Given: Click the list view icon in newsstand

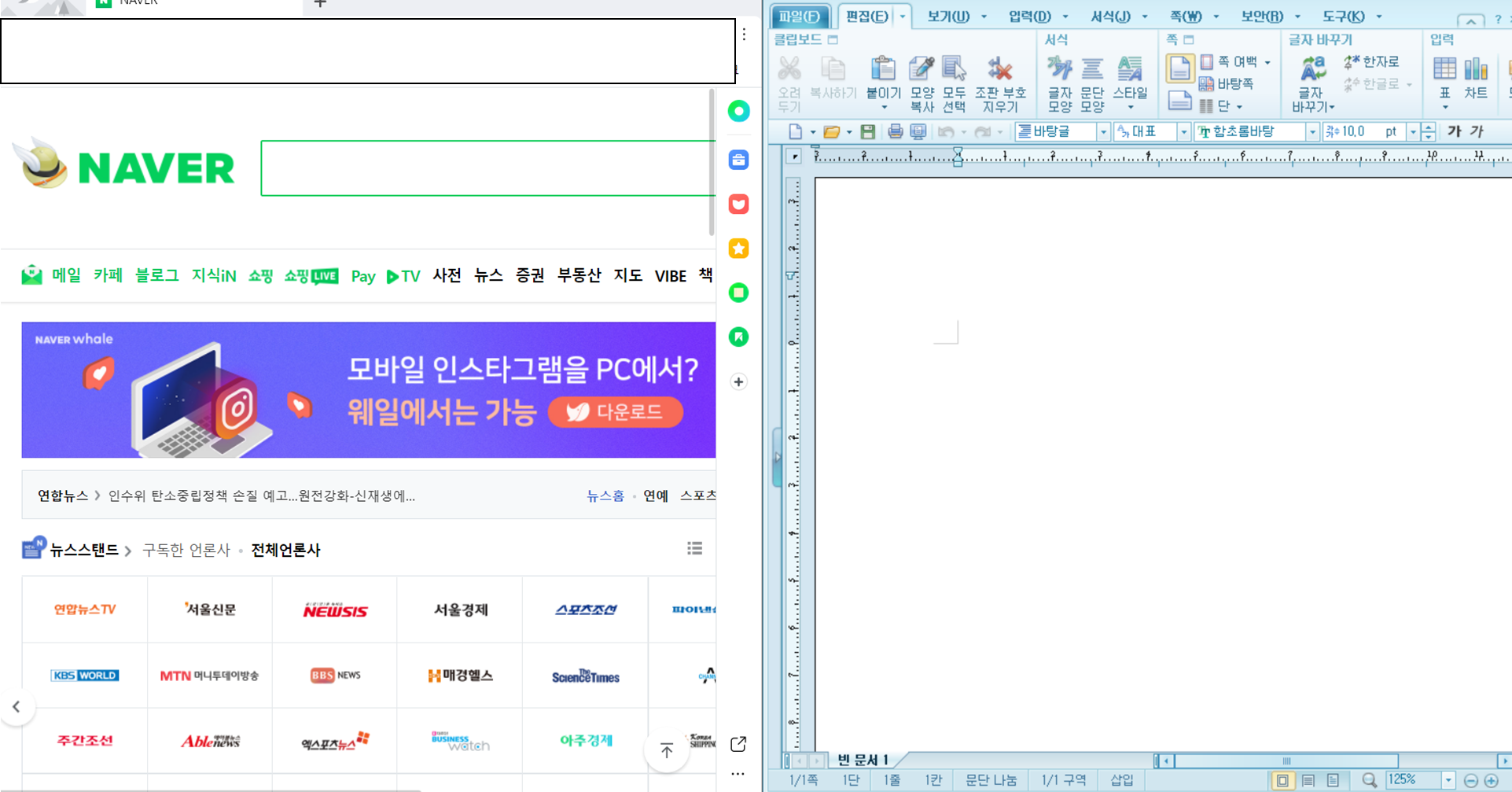Looking at the screenshot, I should (x=694, y=548).
